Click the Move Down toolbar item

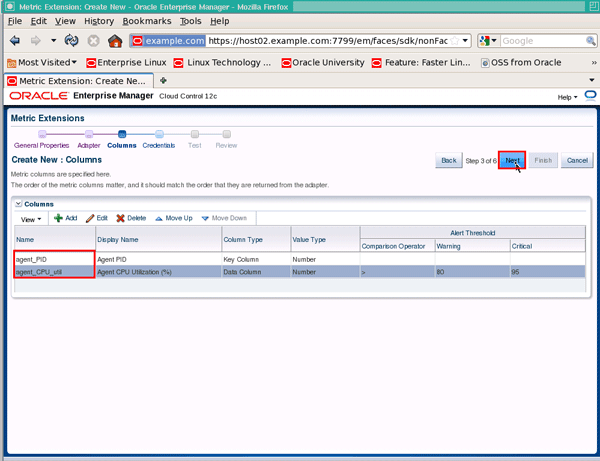pyautogui.click(x=224, y=218)
